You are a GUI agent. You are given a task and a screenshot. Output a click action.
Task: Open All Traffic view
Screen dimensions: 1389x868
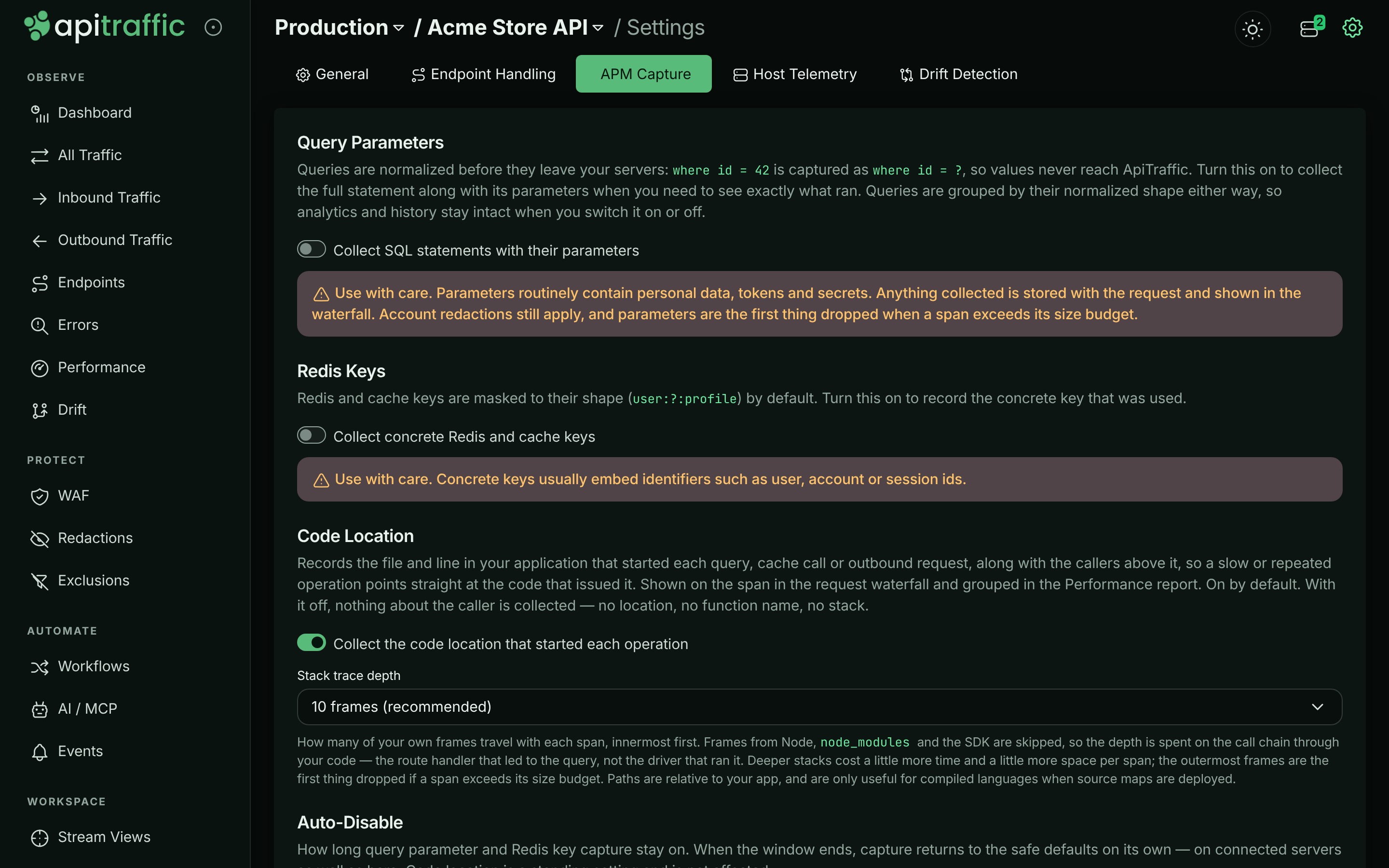76,156
